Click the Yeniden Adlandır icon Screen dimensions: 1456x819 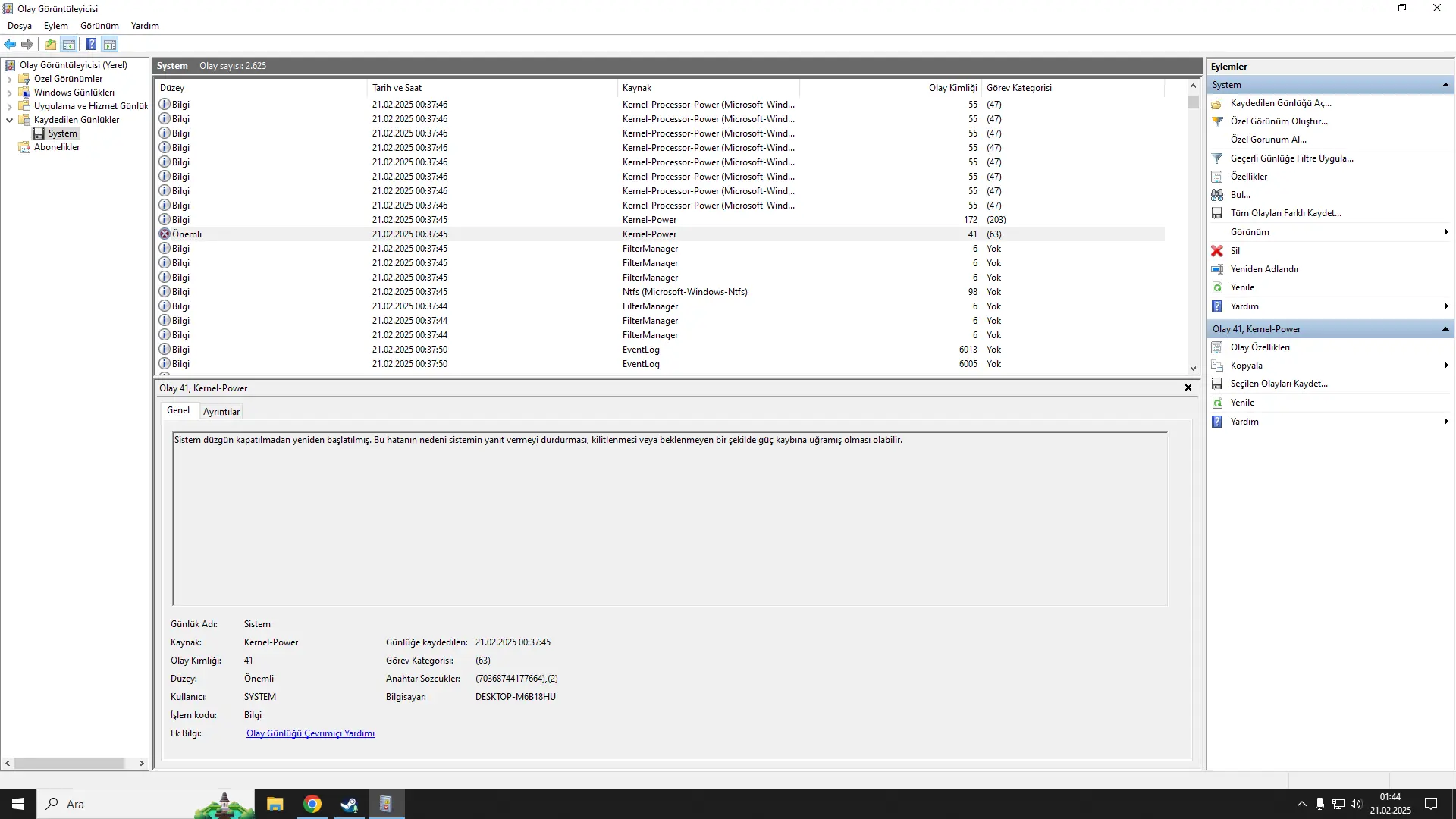pyautogui.click(x=1217, y=269)
